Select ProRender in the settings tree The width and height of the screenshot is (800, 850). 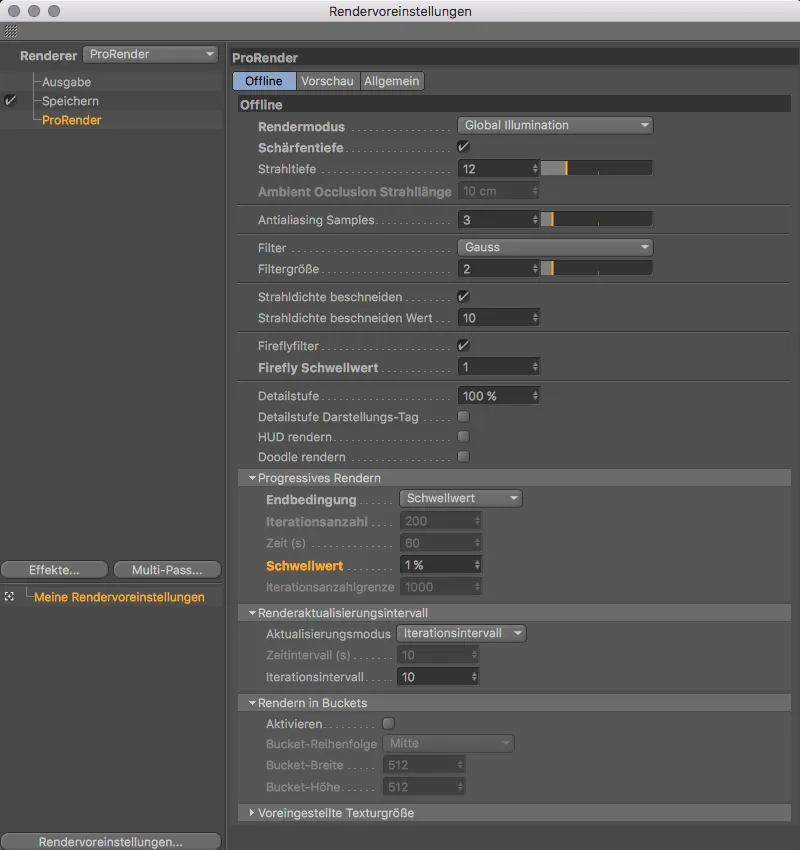click(x=72, y=120)
